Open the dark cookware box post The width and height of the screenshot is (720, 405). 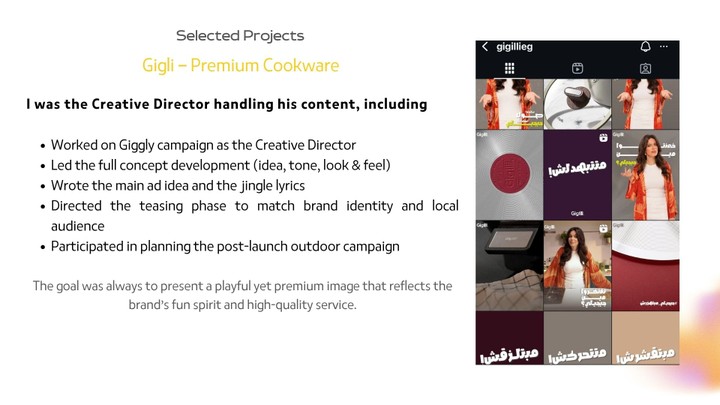(509, 266)
